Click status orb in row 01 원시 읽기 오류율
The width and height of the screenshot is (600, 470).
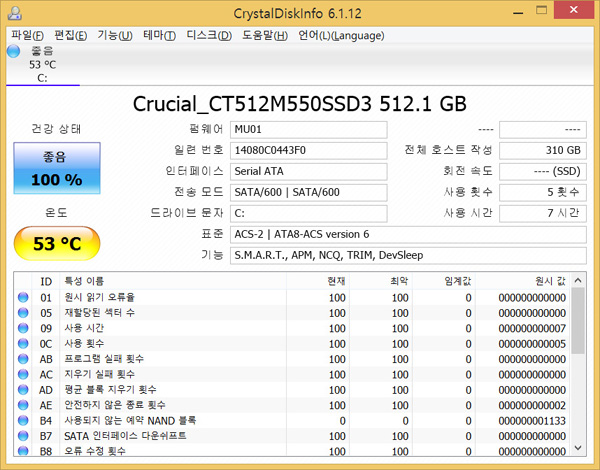click(23, 297)
